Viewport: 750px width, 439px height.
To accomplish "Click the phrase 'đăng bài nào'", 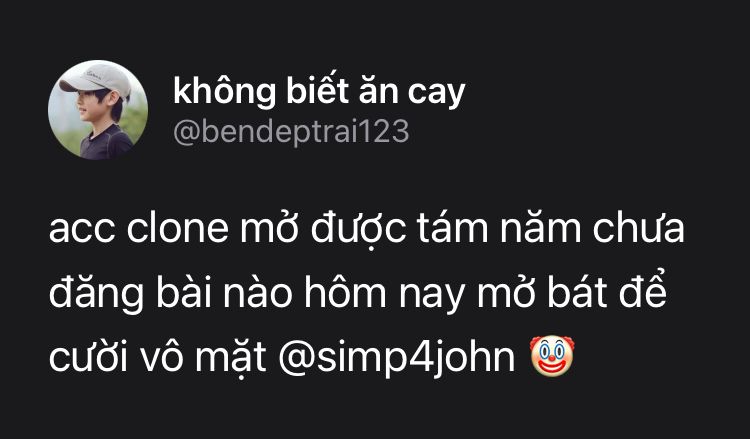I will 170,294.
